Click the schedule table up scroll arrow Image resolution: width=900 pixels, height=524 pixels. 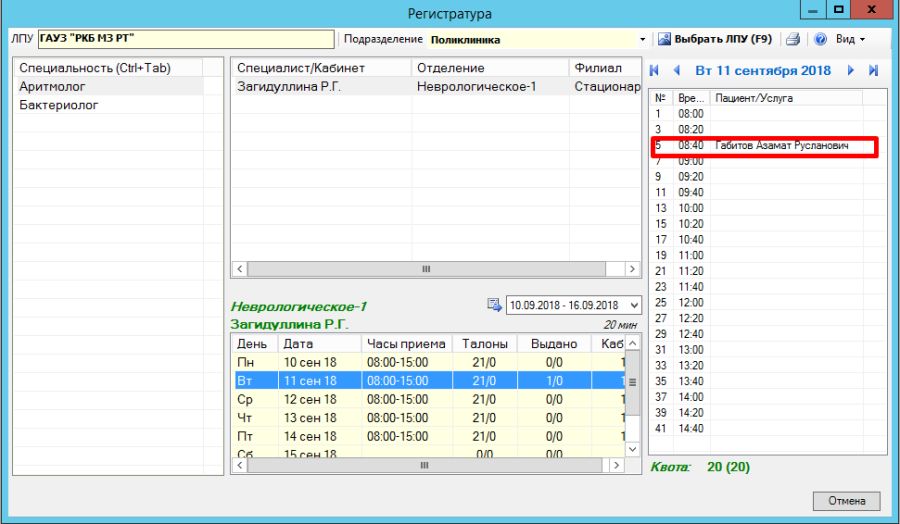(633, 343)
